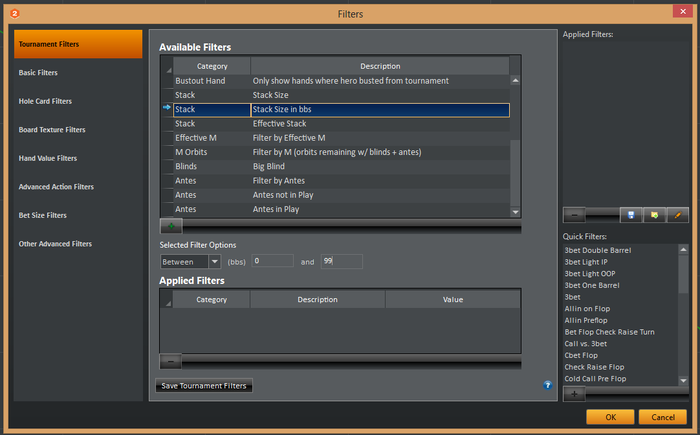Screen dimensions: 700x435
Task: Open the Tournament Filters tab
Action: (78, 44)
